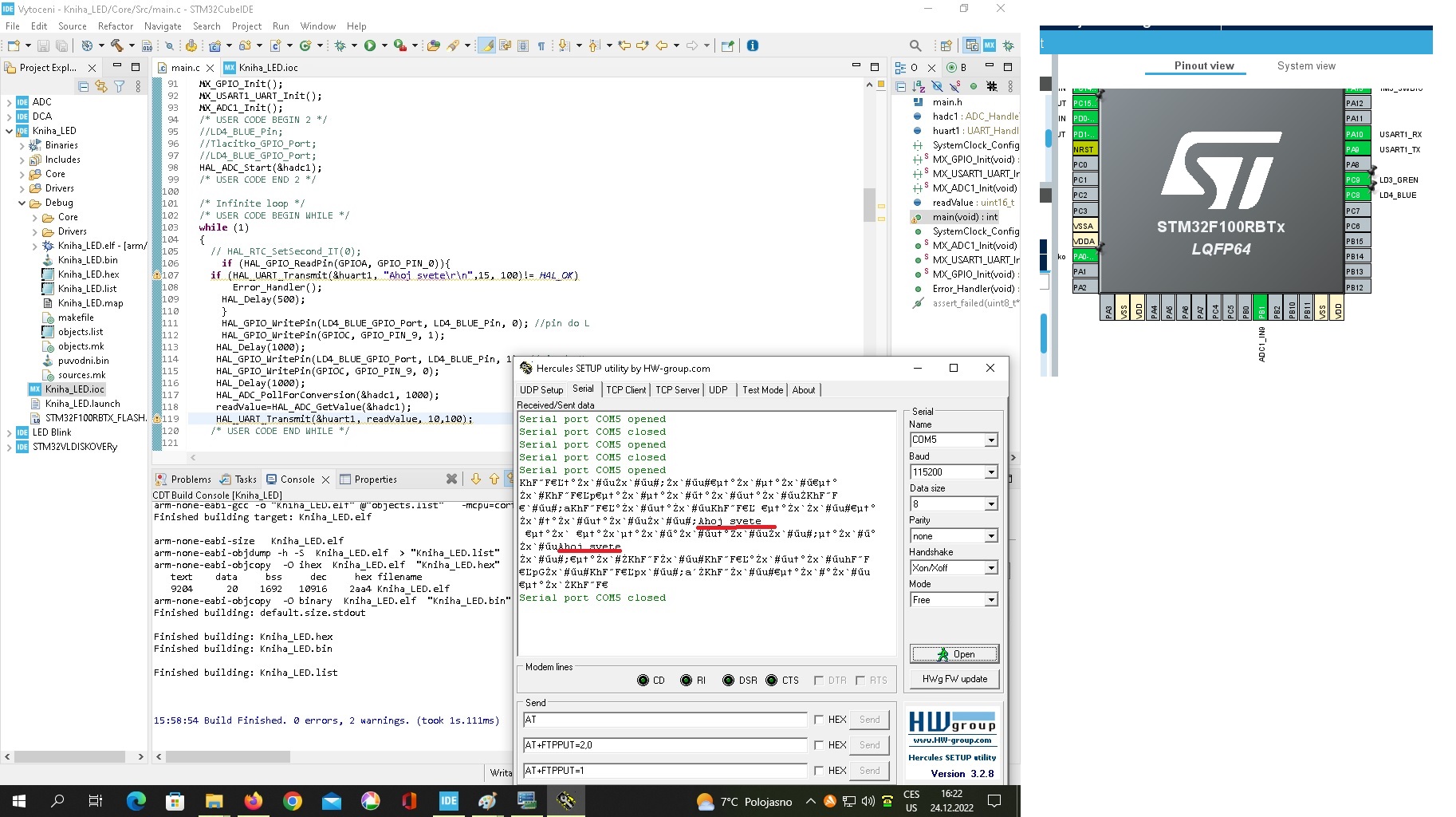Sort the Outline view alphabetically
This screenshot has width=1456, height=817.
[x=919, y=86]
